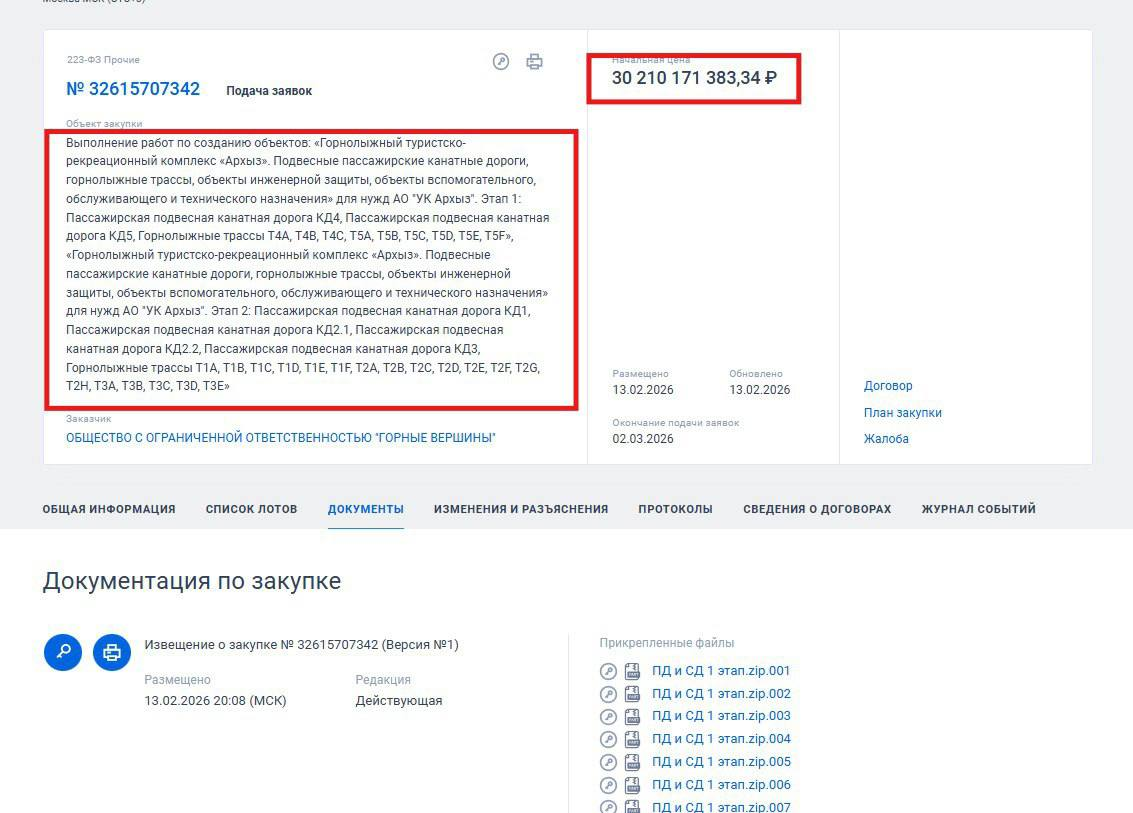Click signature icon for ПД и СД 1 этап.zip.003

[x=608, y=716]
